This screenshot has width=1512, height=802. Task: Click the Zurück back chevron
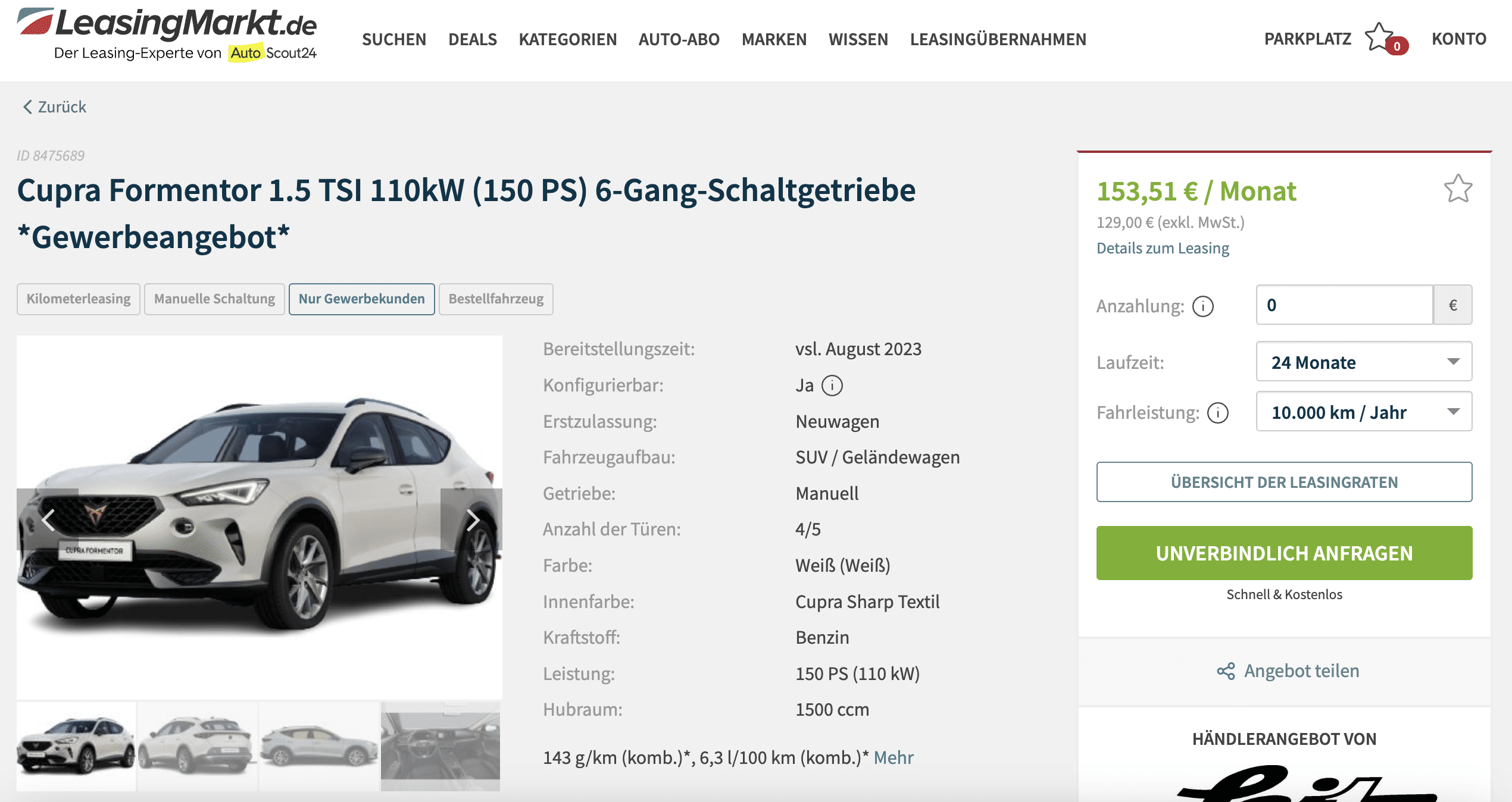(27, 107)
